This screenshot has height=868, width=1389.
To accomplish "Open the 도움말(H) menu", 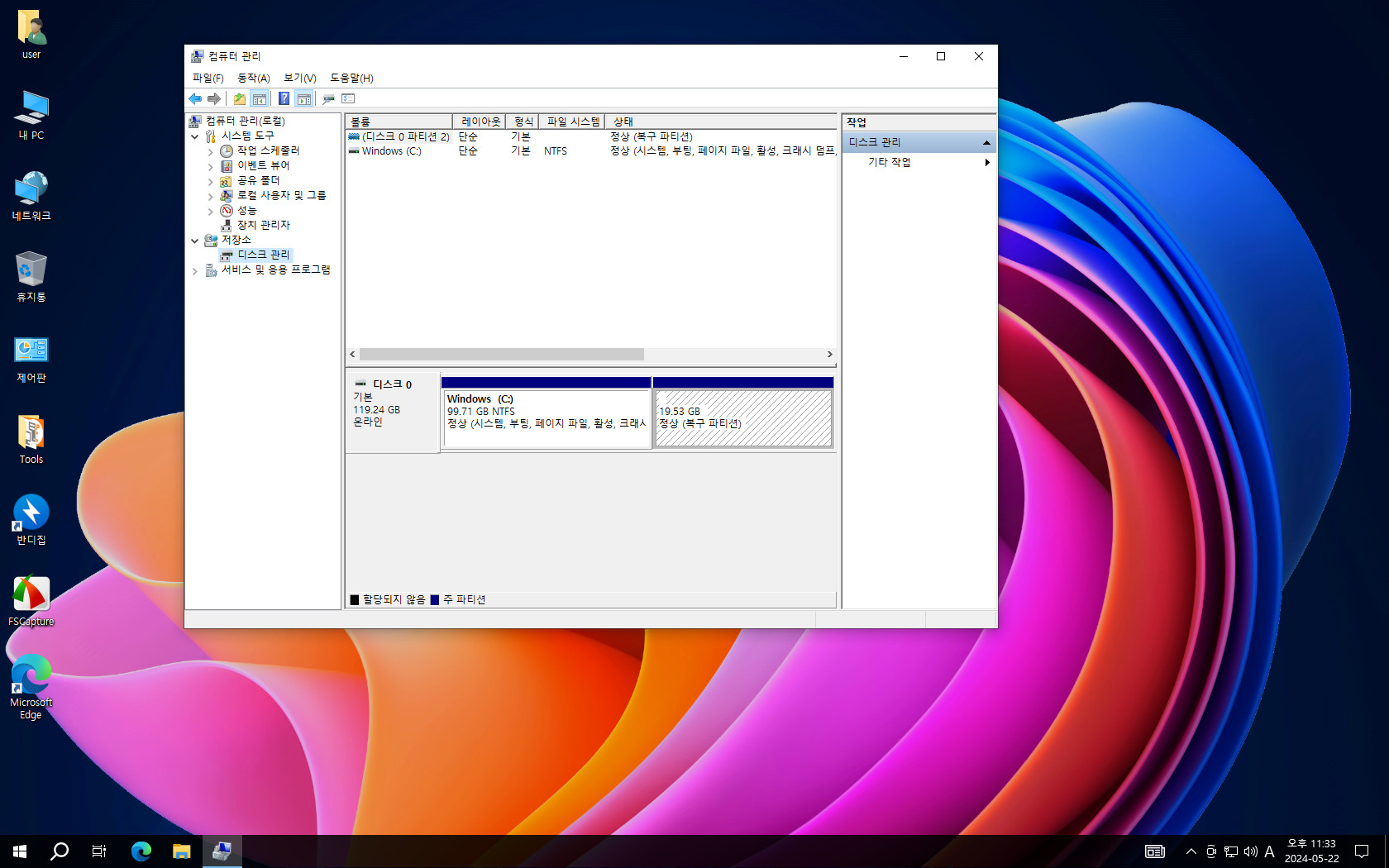I will point(351,78).
